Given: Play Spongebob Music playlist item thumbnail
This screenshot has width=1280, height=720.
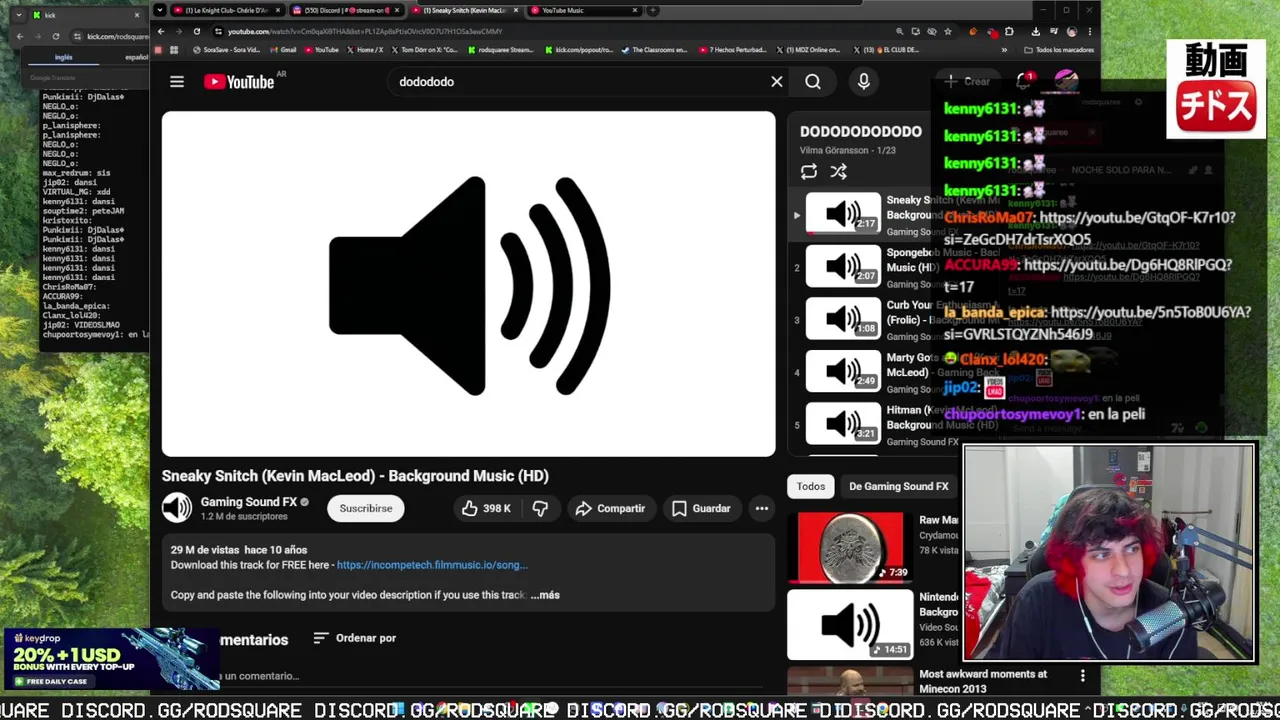Looking at the screenshot, I should (x=843, y=266).
